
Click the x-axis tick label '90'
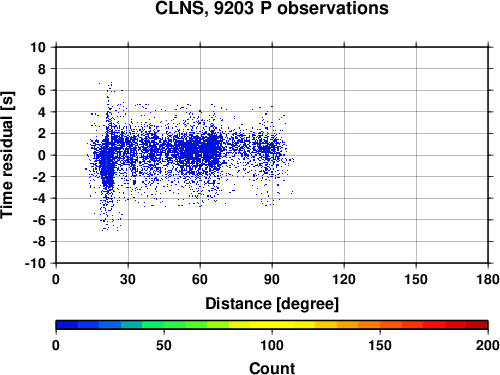[272, 279]
